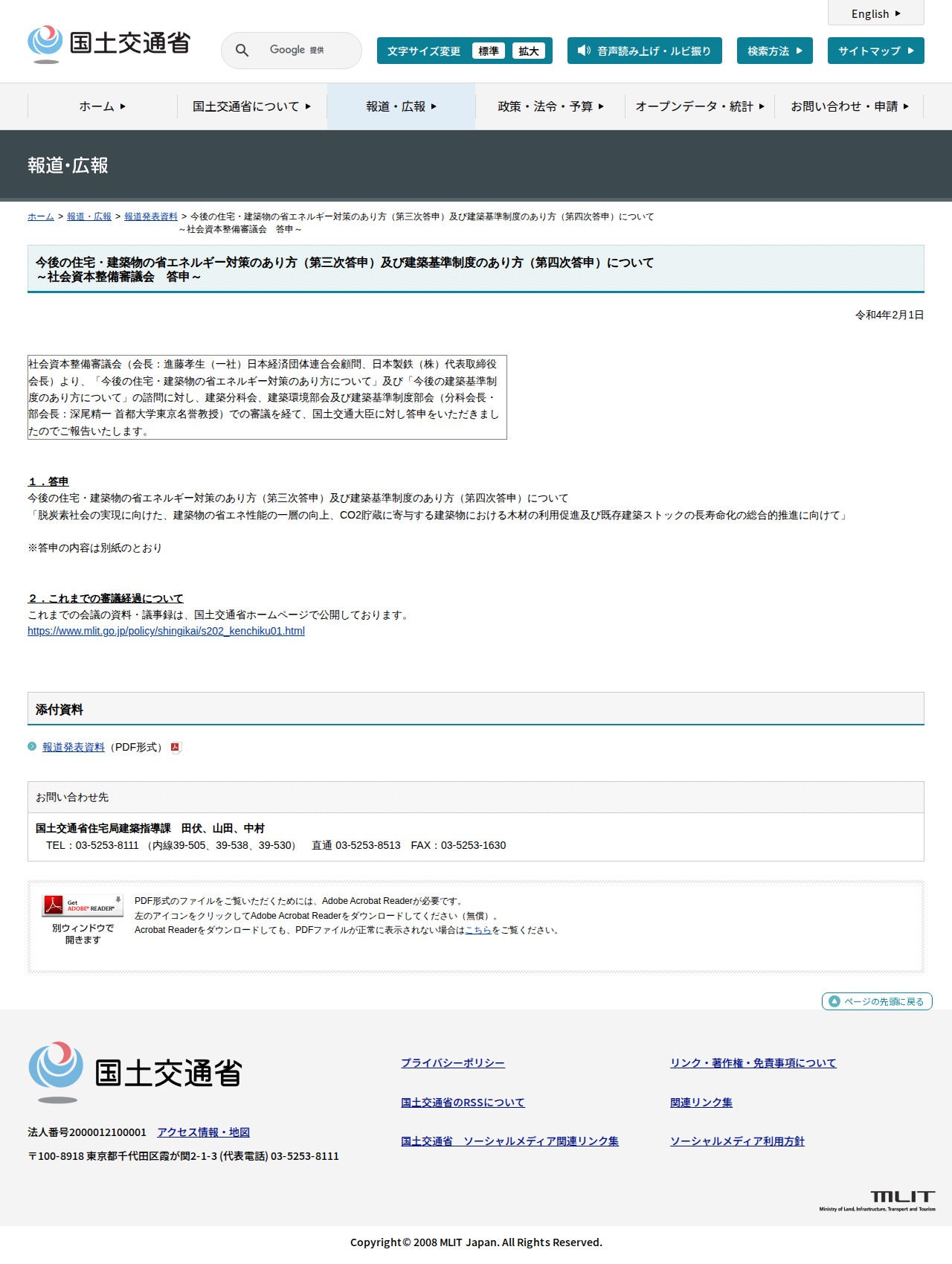
Task: Click the small MLIT wordmark at bottom right
Action: click(878, 1200)
